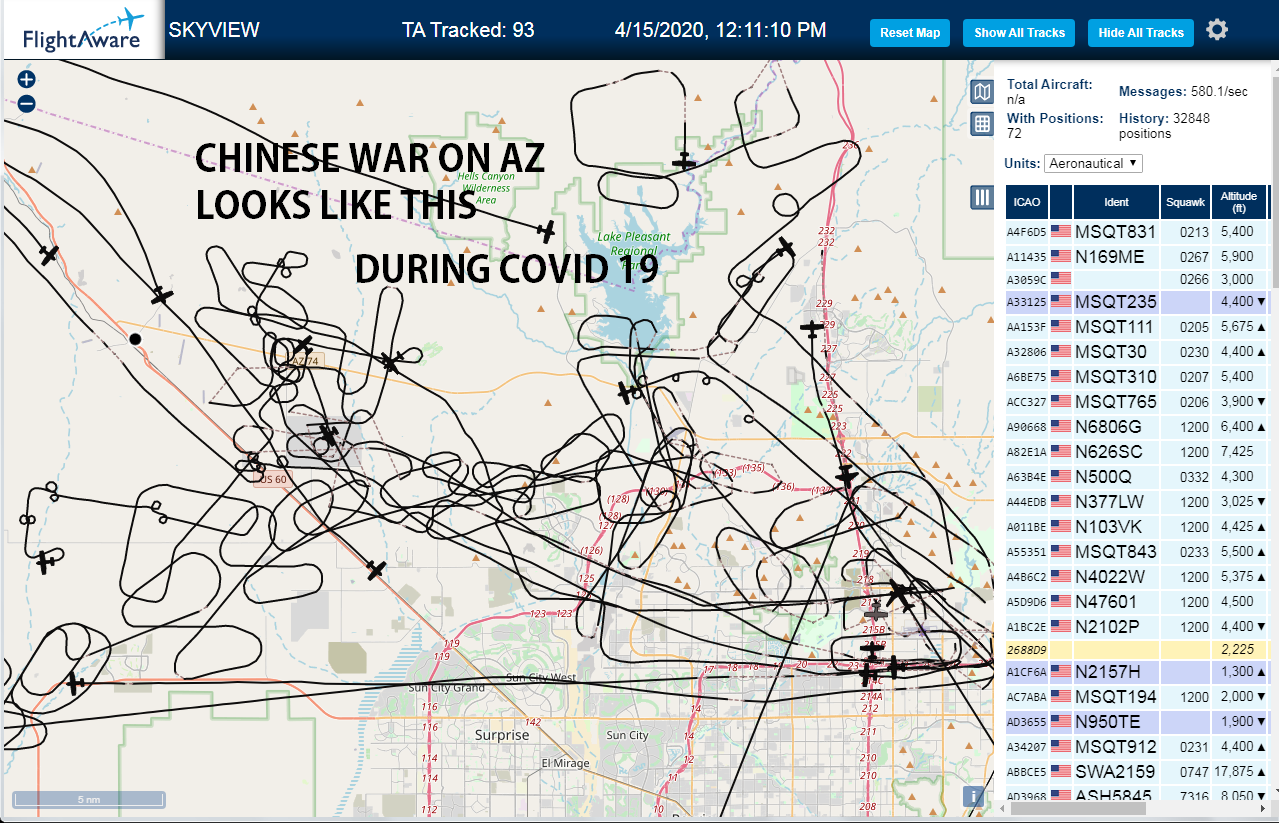Select flight MSQT765 in list
The image size is (1279, 823).
[1137, 402]
